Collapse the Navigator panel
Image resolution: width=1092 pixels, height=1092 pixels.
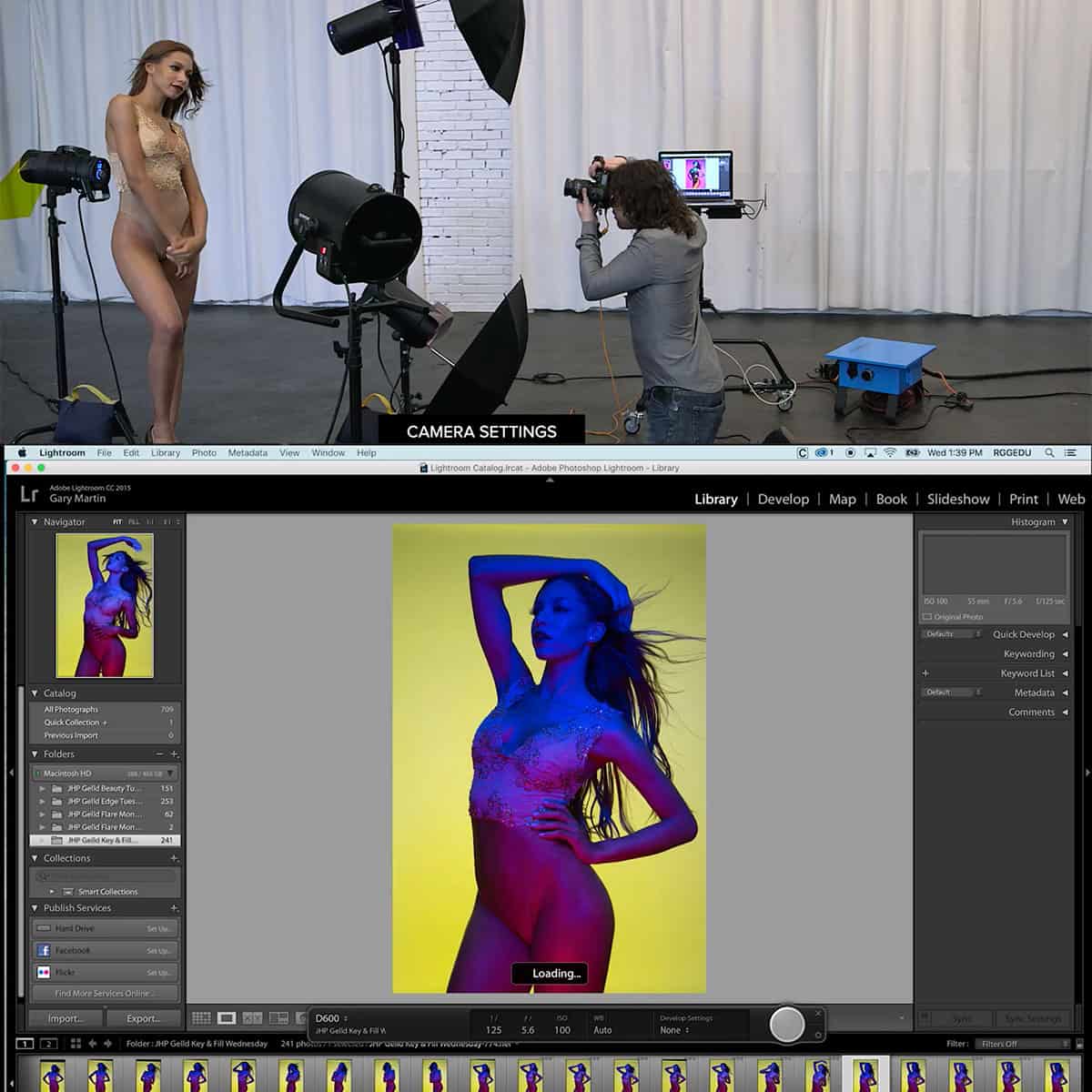point(34,521)
